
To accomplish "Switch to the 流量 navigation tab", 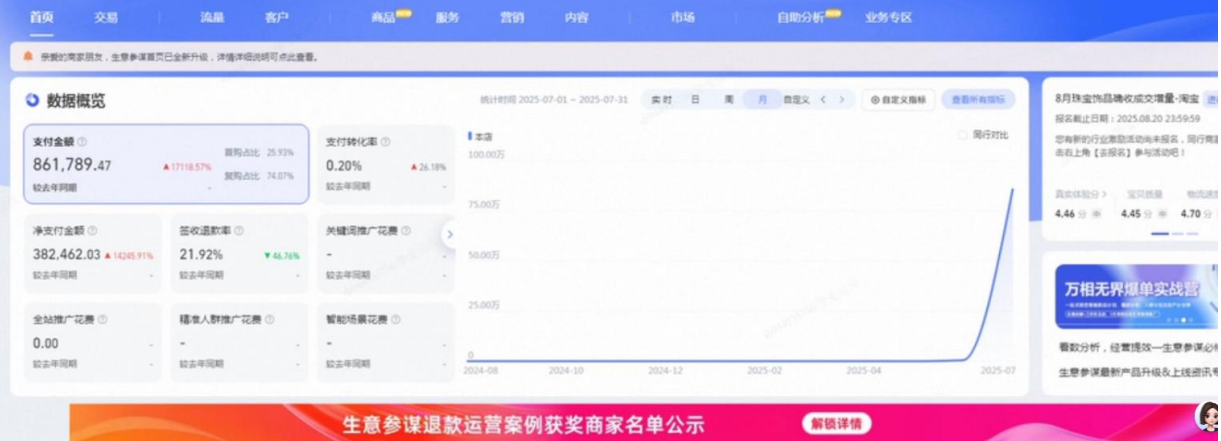I will [212, 18].
